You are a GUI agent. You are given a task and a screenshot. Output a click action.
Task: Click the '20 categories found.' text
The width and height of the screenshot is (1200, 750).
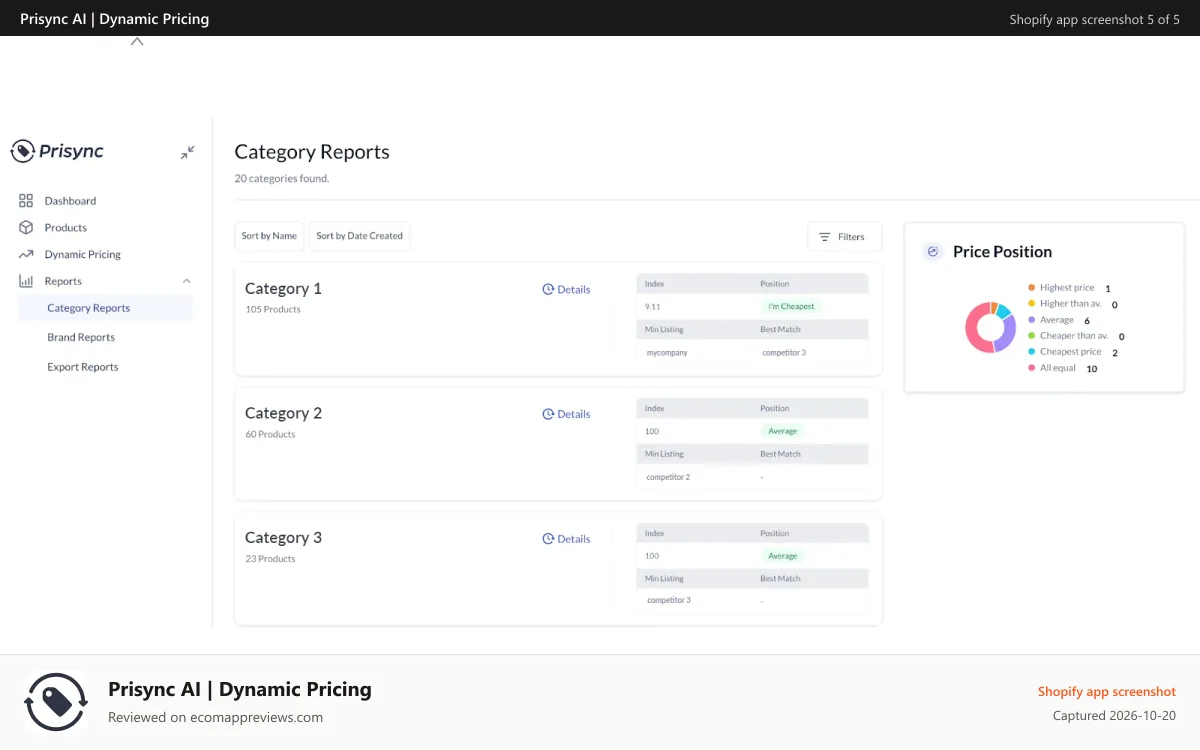point(282,179)
